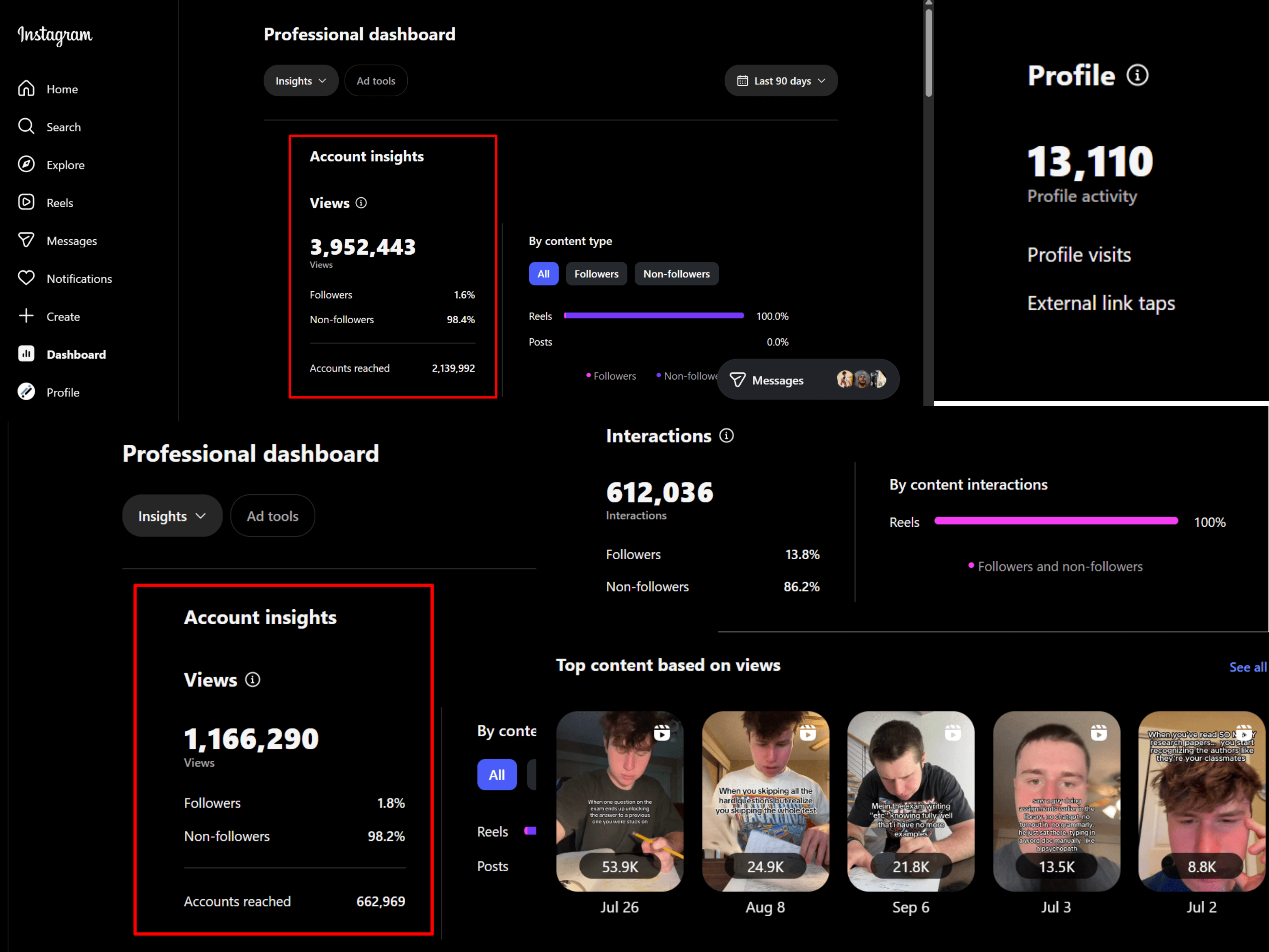
Task: Click info icon beside lower Views heading
Action: pyautogui.click(x=253, y=679)
